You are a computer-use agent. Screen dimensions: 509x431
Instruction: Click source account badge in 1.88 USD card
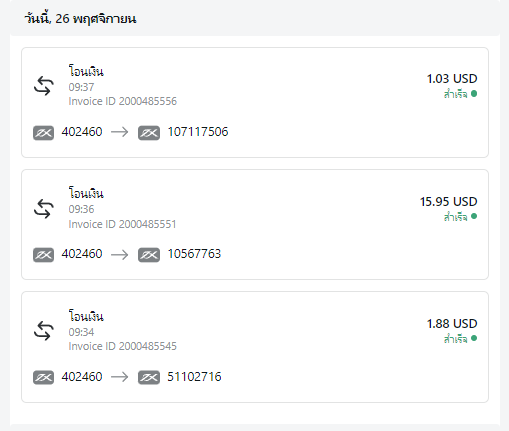(x=43, y=377)
